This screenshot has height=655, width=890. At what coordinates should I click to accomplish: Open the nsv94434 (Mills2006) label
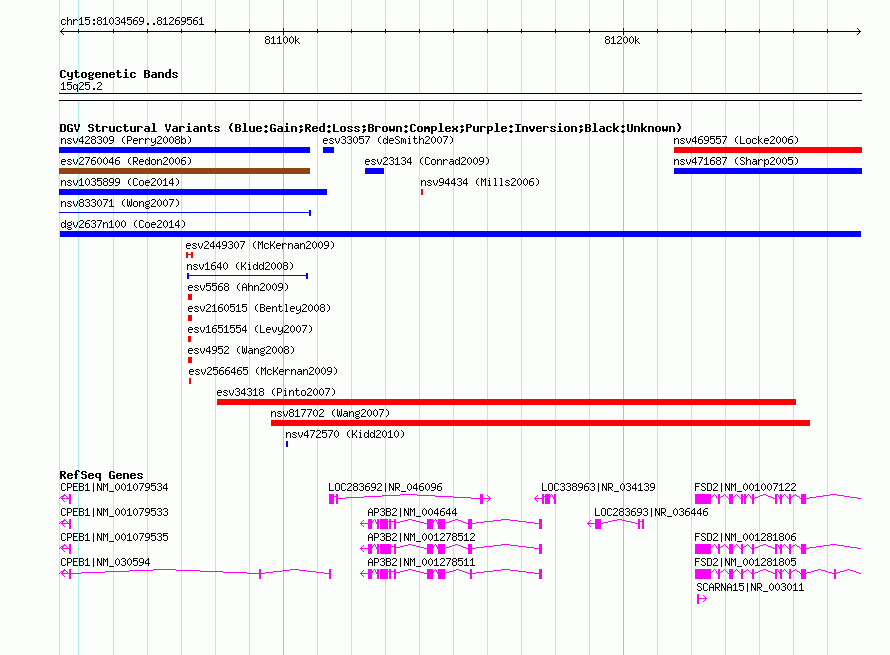[x=480, y=182]
